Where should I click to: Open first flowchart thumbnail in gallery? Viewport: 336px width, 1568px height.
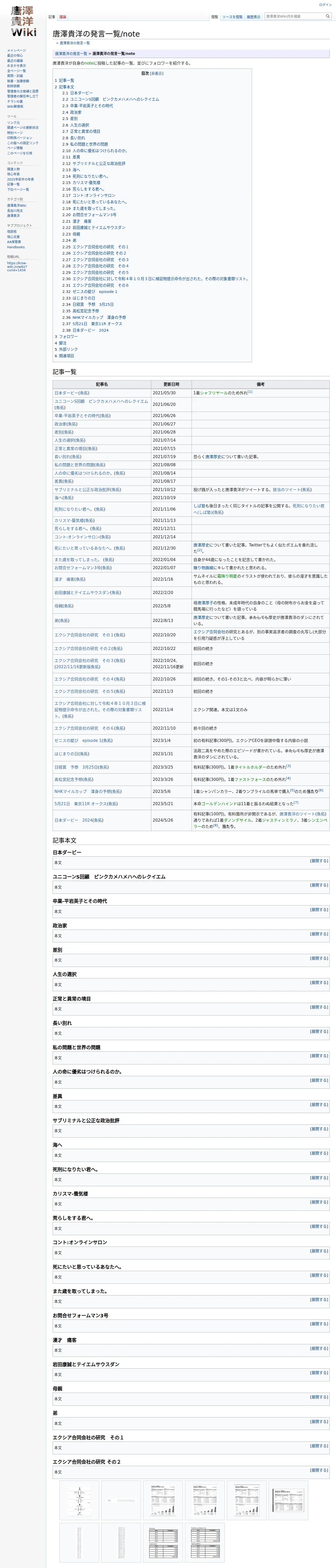[79, 1500]
